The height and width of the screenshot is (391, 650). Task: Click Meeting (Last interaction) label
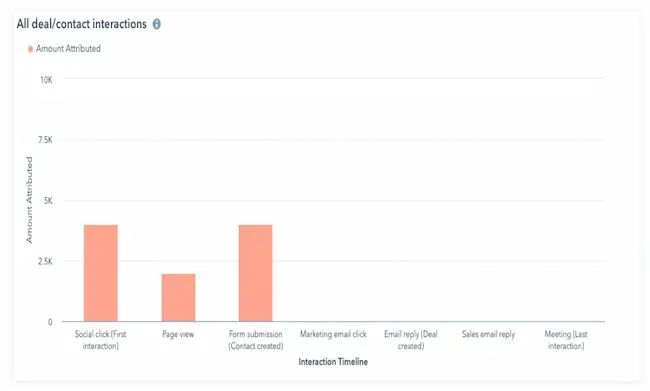tap(566, 340)
